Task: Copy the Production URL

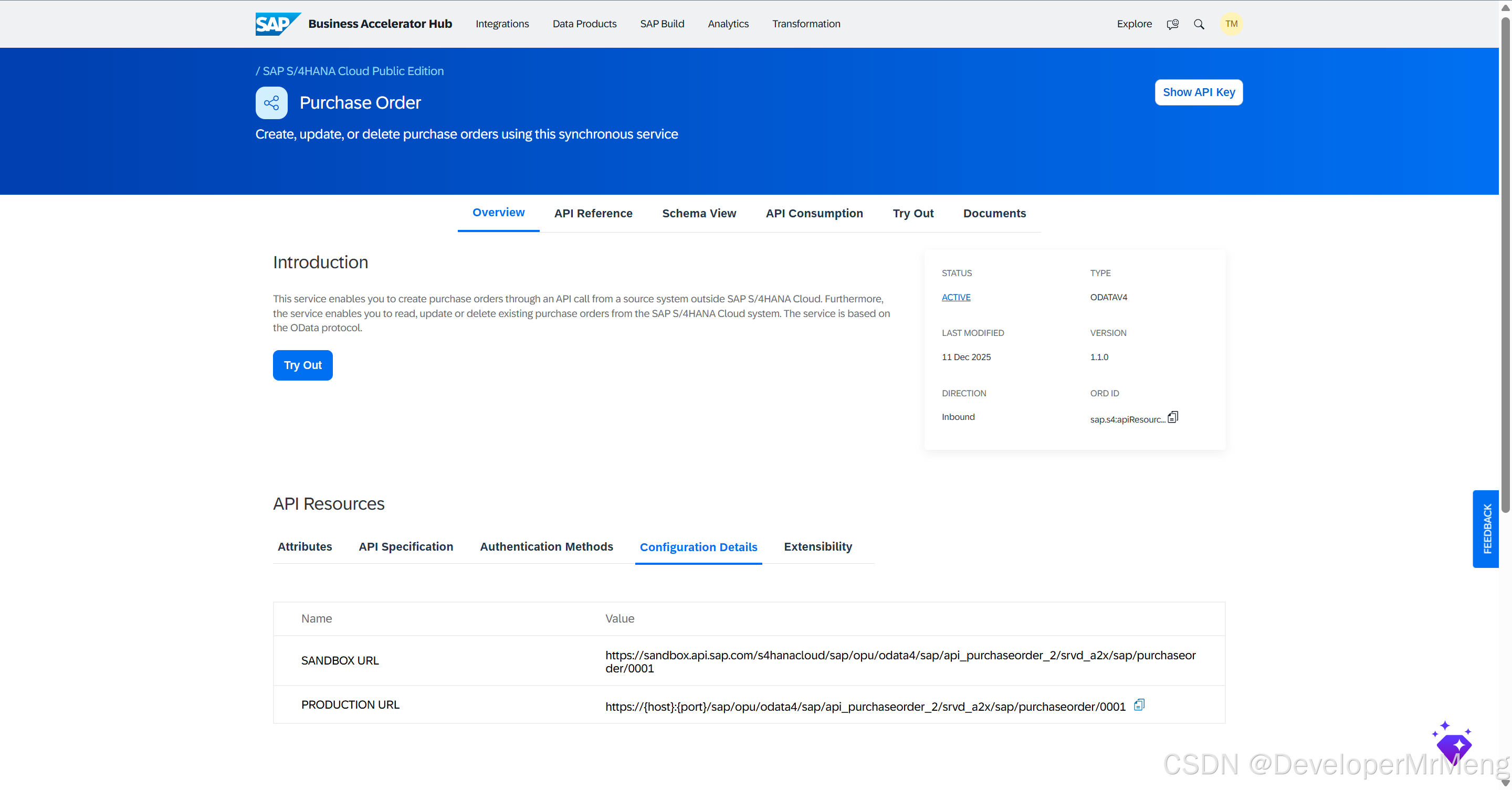Action: tap(1139, 705)
